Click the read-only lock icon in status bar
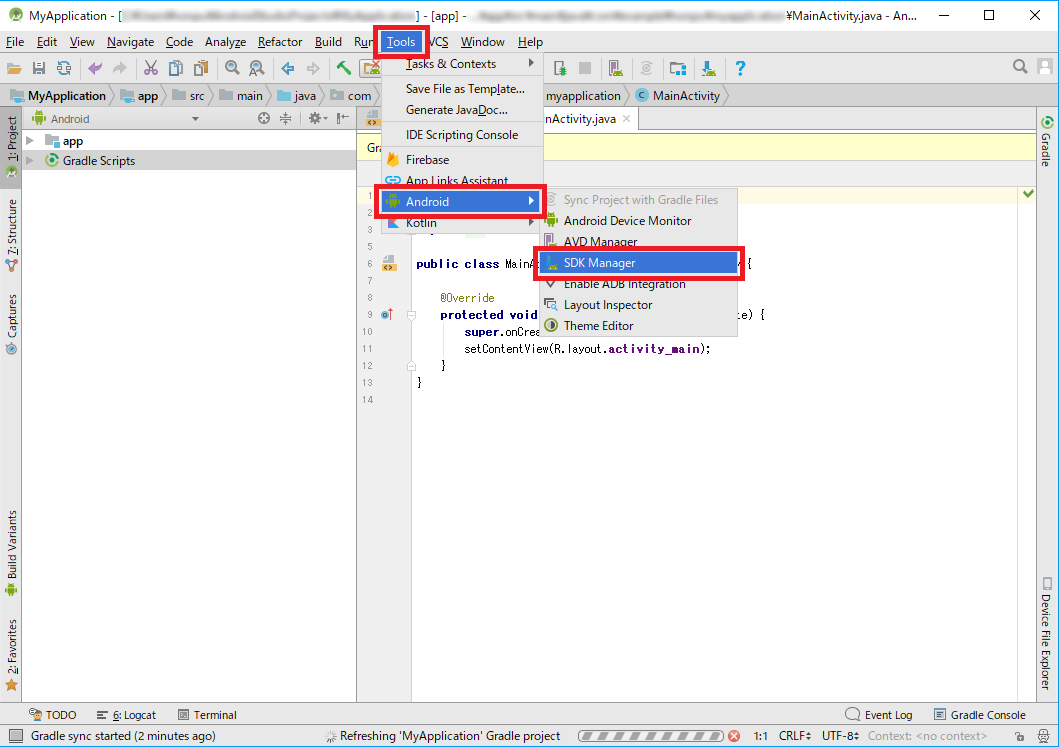Image resolution: width=1059 pixels, height=747 pixels. click(x=1019, y=736)
